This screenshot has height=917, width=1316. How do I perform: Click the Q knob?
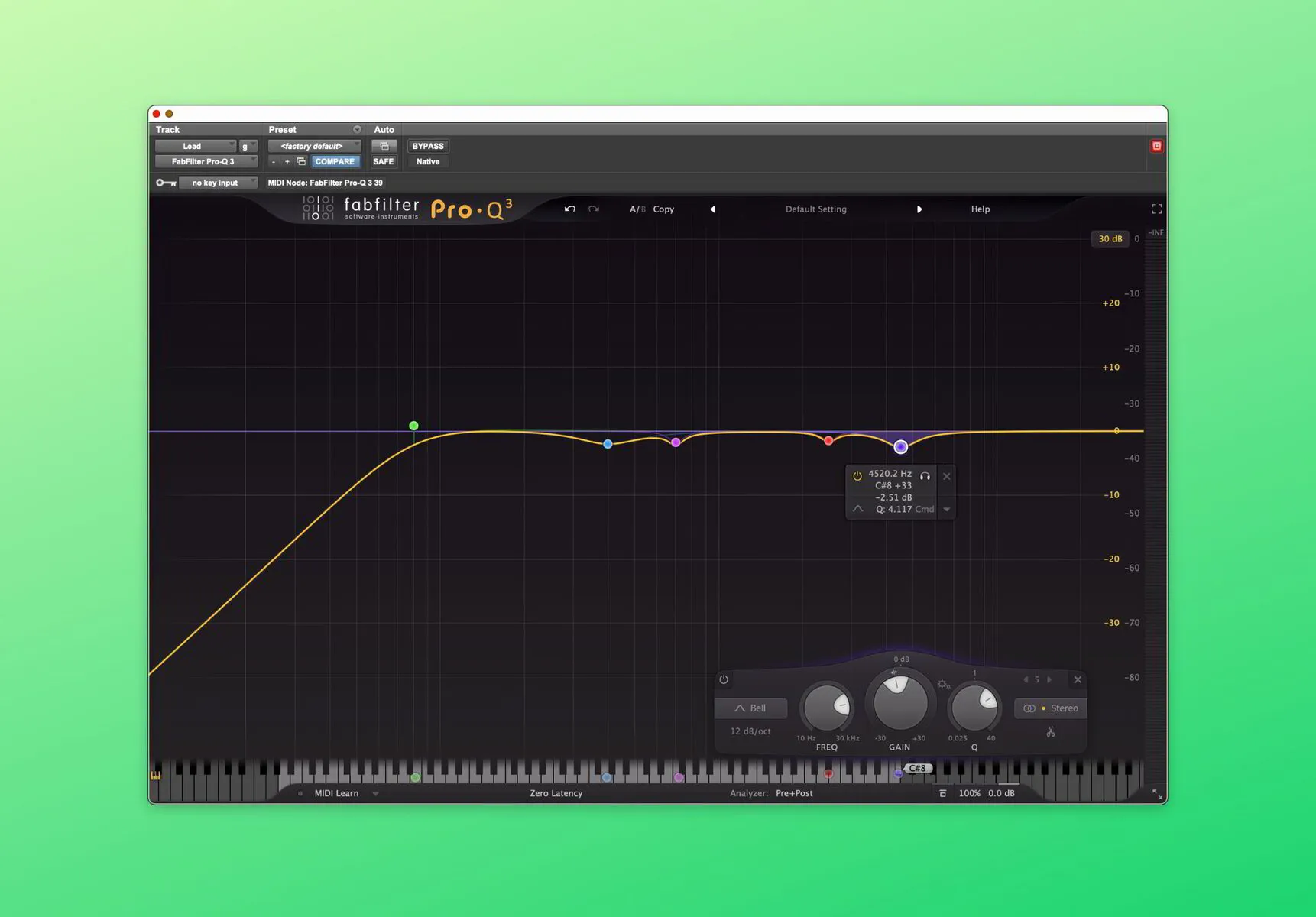pyautogui.click(x=974, y=707)
